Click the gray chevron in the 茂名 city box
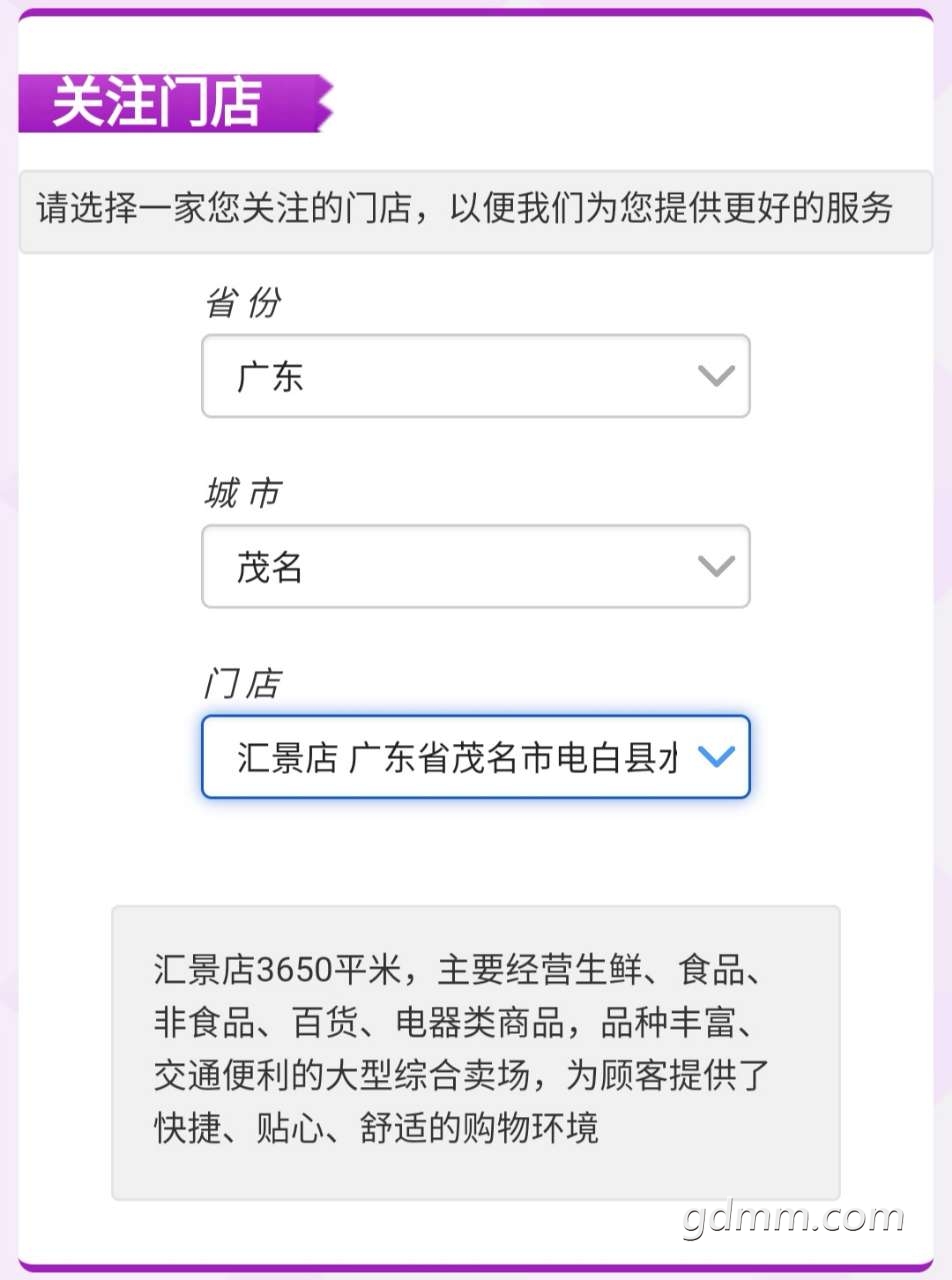Screen dimensions: 952x1280 (716, 567)
